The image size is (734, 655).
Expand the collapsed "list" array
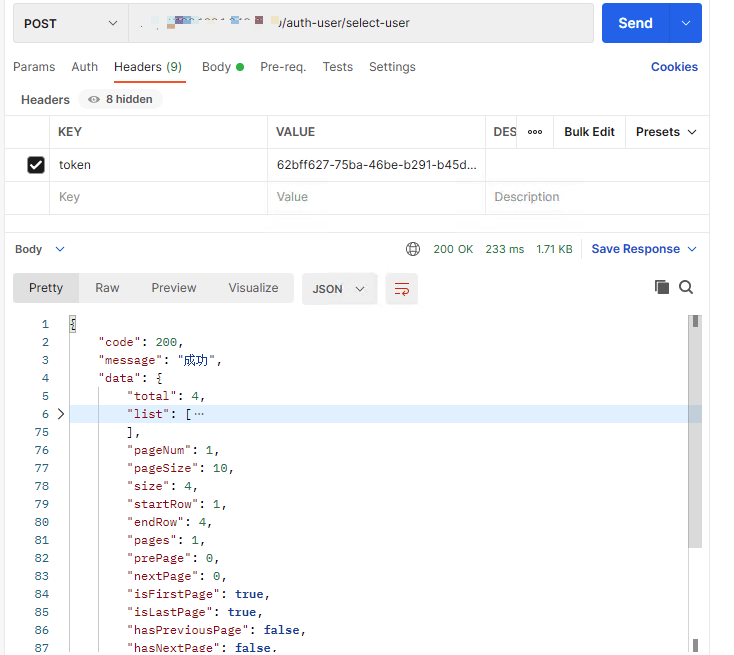(x=61, y=414)
